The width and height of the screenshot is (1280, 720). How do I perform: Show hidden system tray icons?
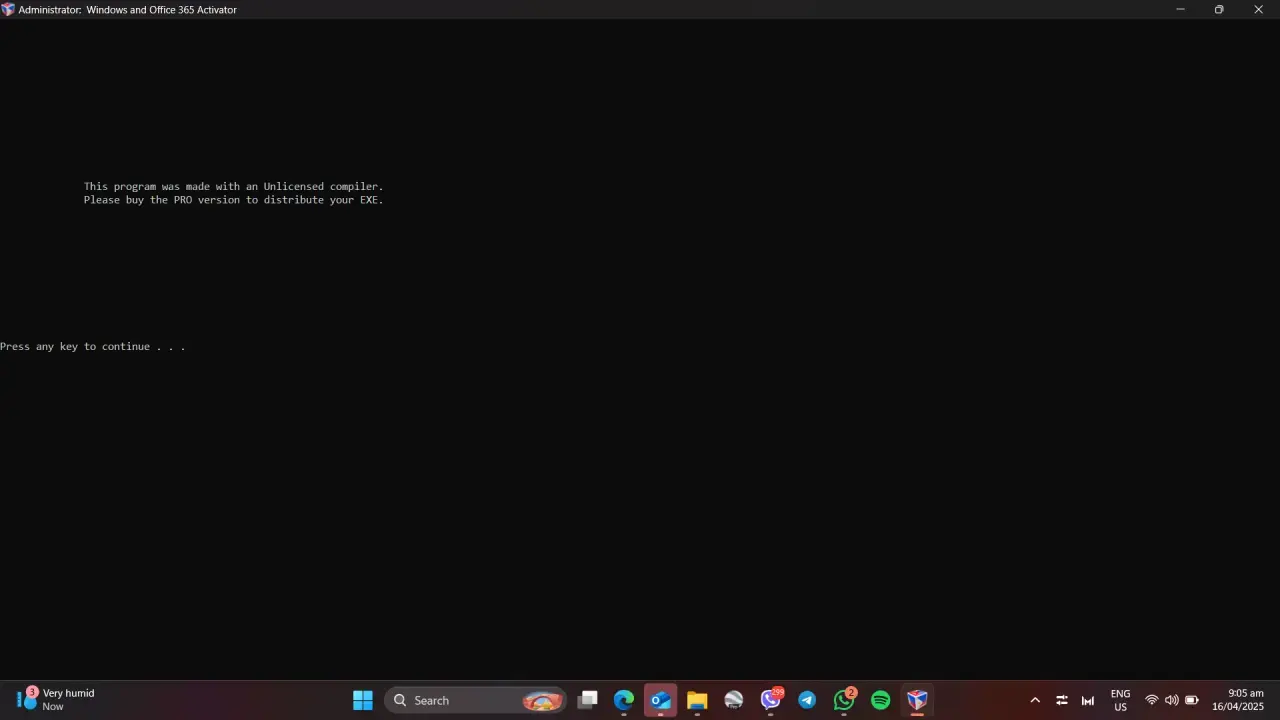[x=1035, y=700]
